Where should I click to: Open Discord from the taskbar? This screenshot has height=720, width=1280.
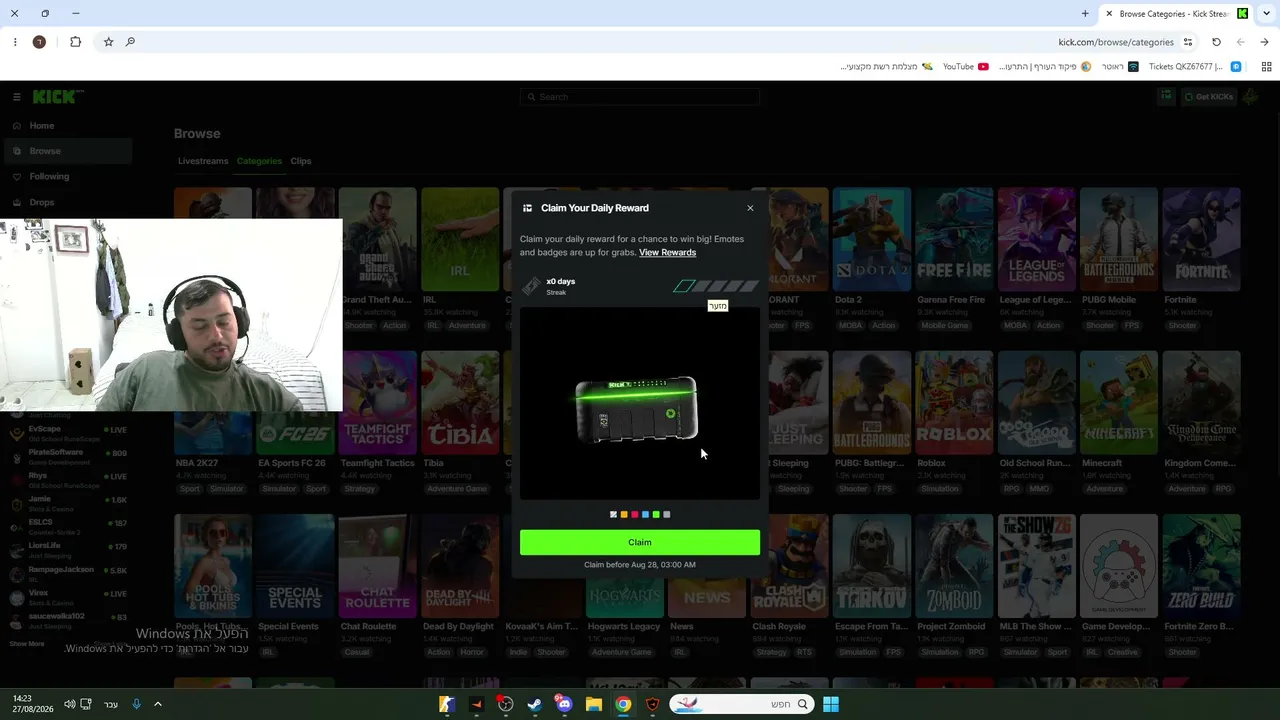pos(564,704)
